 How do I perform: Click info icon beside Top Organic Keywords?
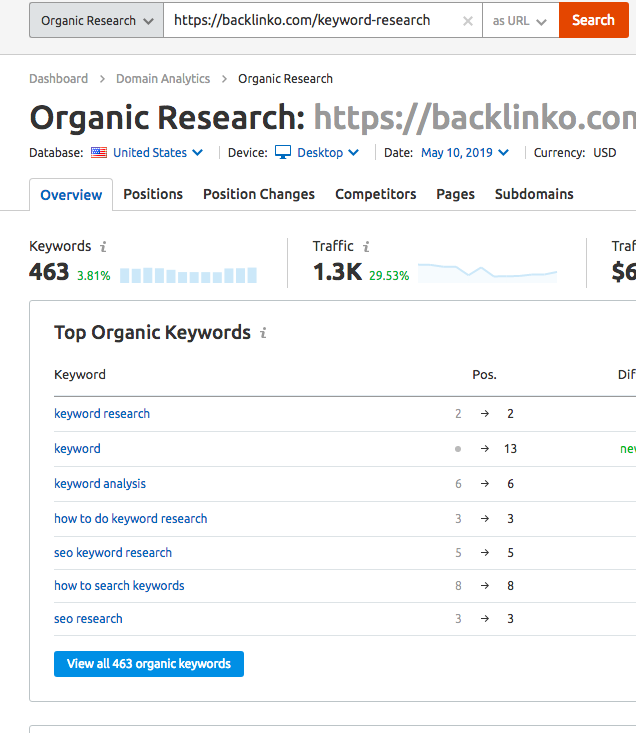click(x=263, y=334)
